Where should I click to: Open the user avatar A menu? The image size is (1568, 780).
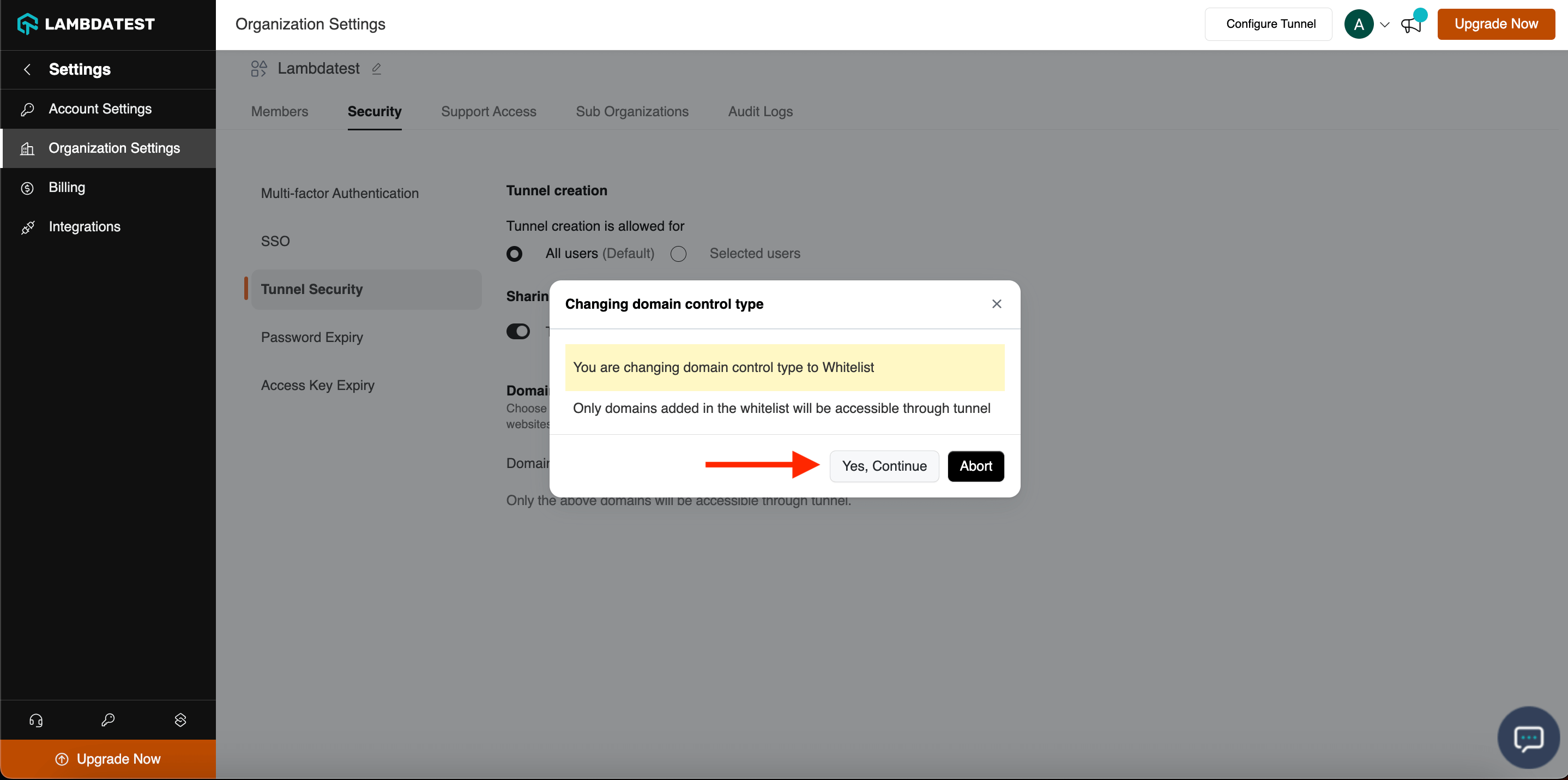(1359, 25)
